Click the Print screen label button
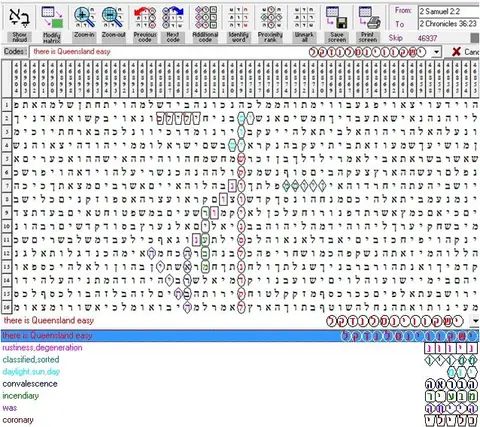 (x=368, y=37)
